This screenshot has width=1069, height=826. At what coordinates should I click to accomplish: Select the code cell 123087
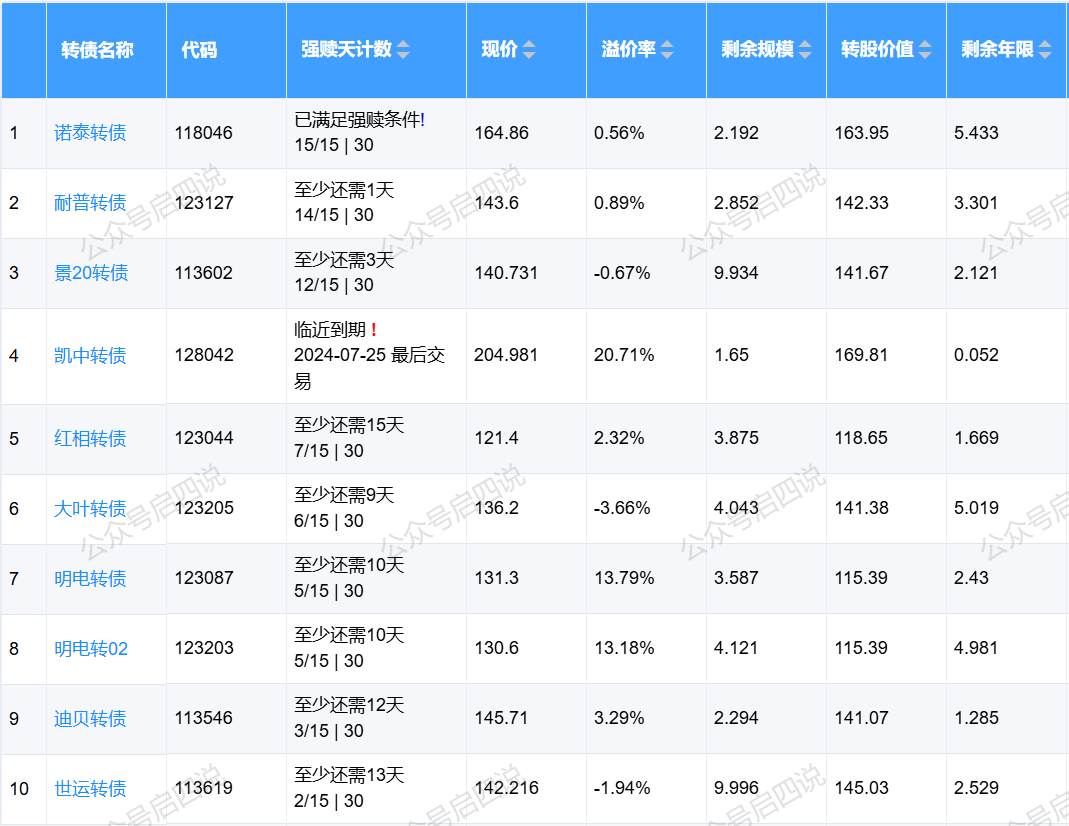204,578
